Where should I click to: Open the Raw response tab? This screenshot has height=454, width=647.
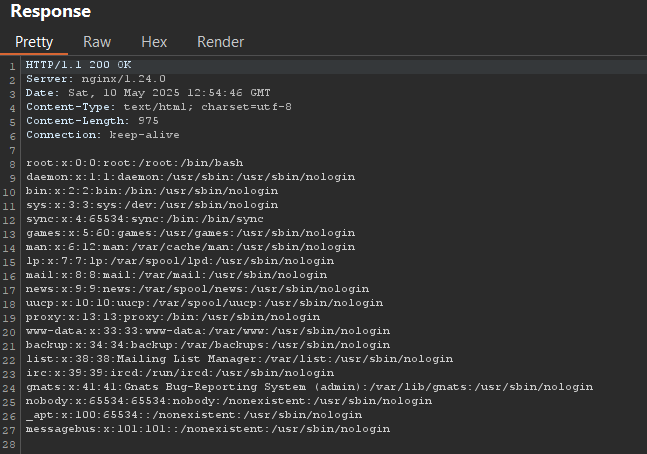(97, 42)
